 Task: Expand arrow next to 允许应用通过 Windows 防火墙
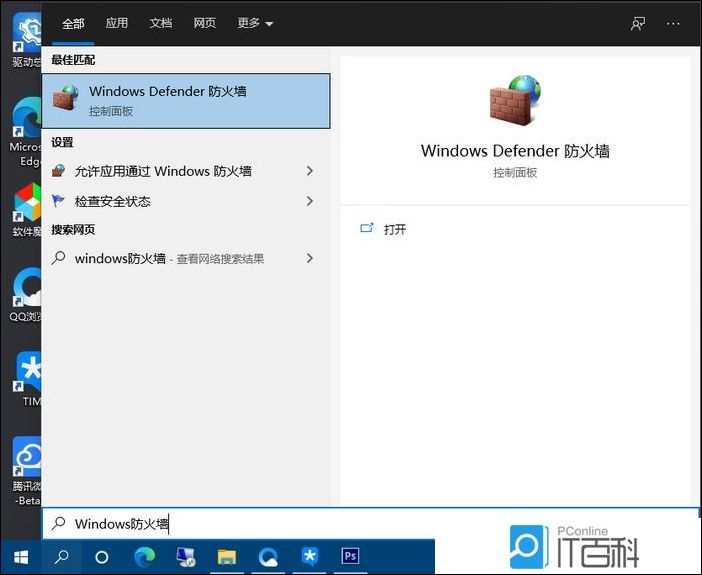[x=310, y=171]
